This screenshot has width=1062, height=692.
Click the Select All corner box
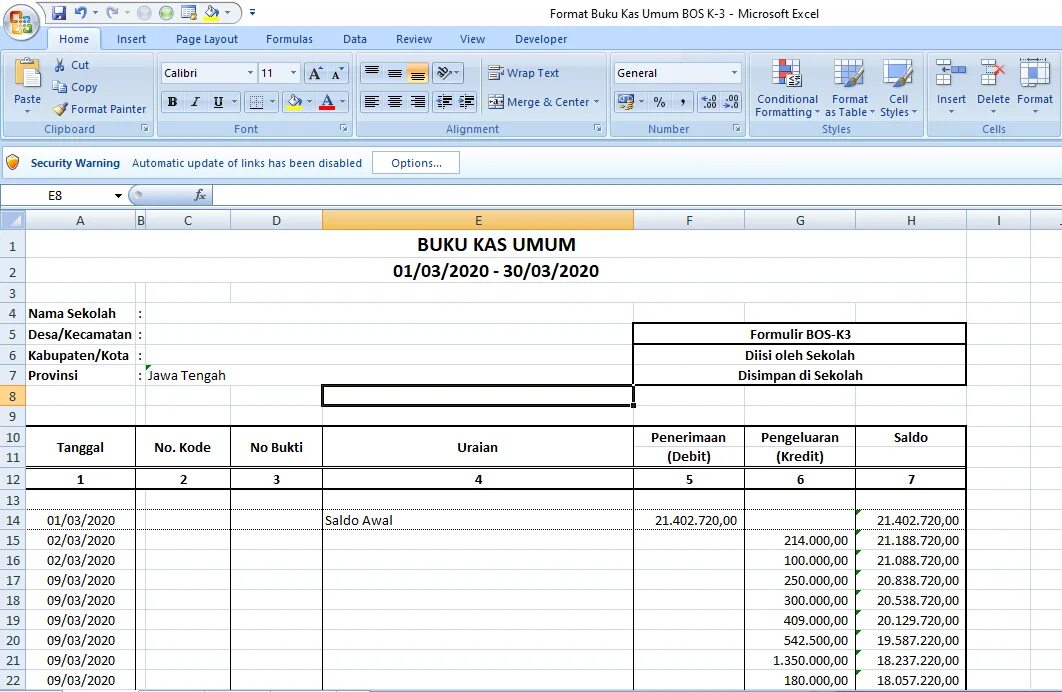coord(13,221)
